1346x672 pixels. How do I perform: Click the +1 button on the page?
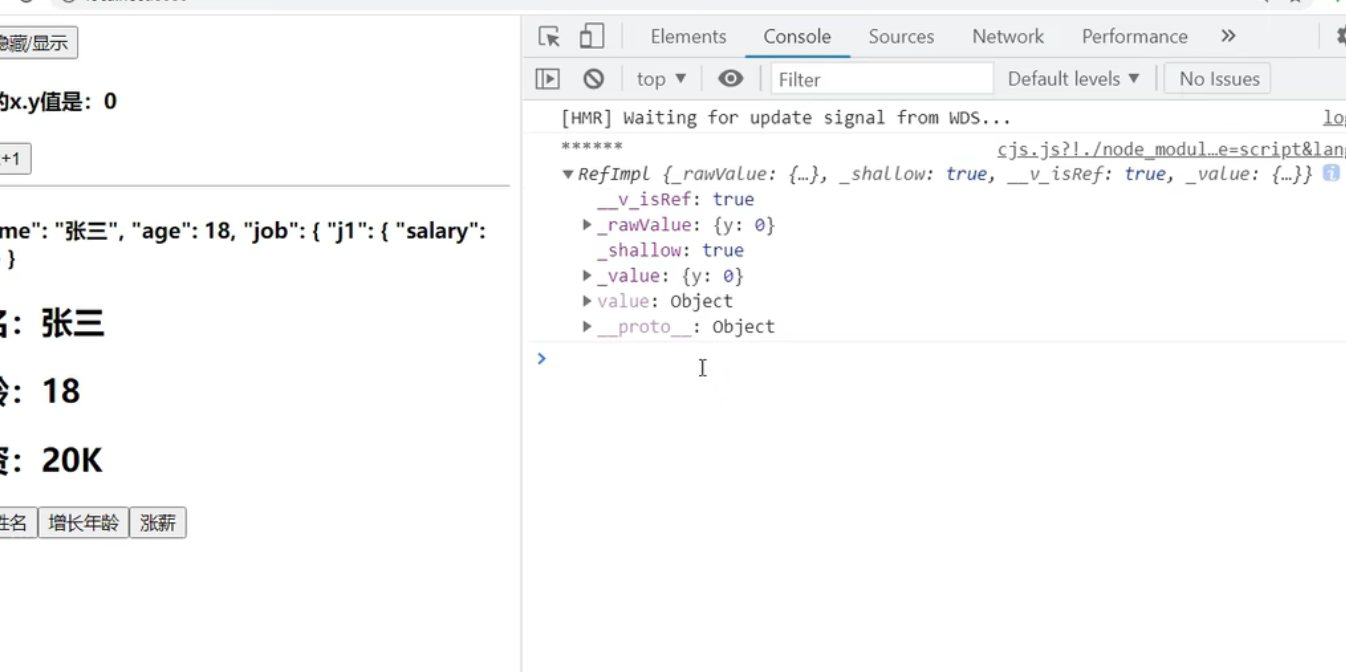click(14, 159)
